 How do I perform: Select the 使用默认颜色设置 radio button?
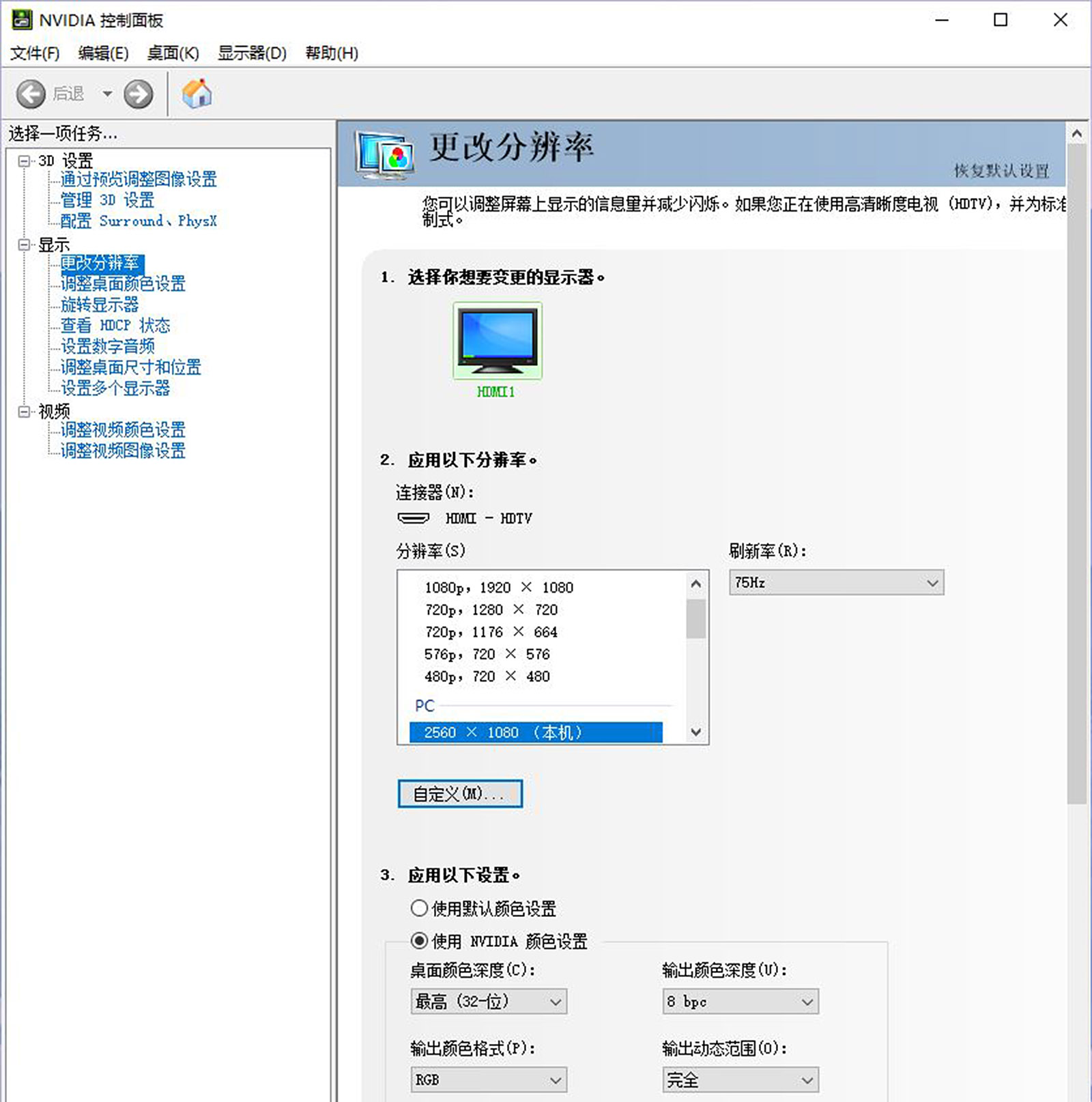(x=419, y=908)
